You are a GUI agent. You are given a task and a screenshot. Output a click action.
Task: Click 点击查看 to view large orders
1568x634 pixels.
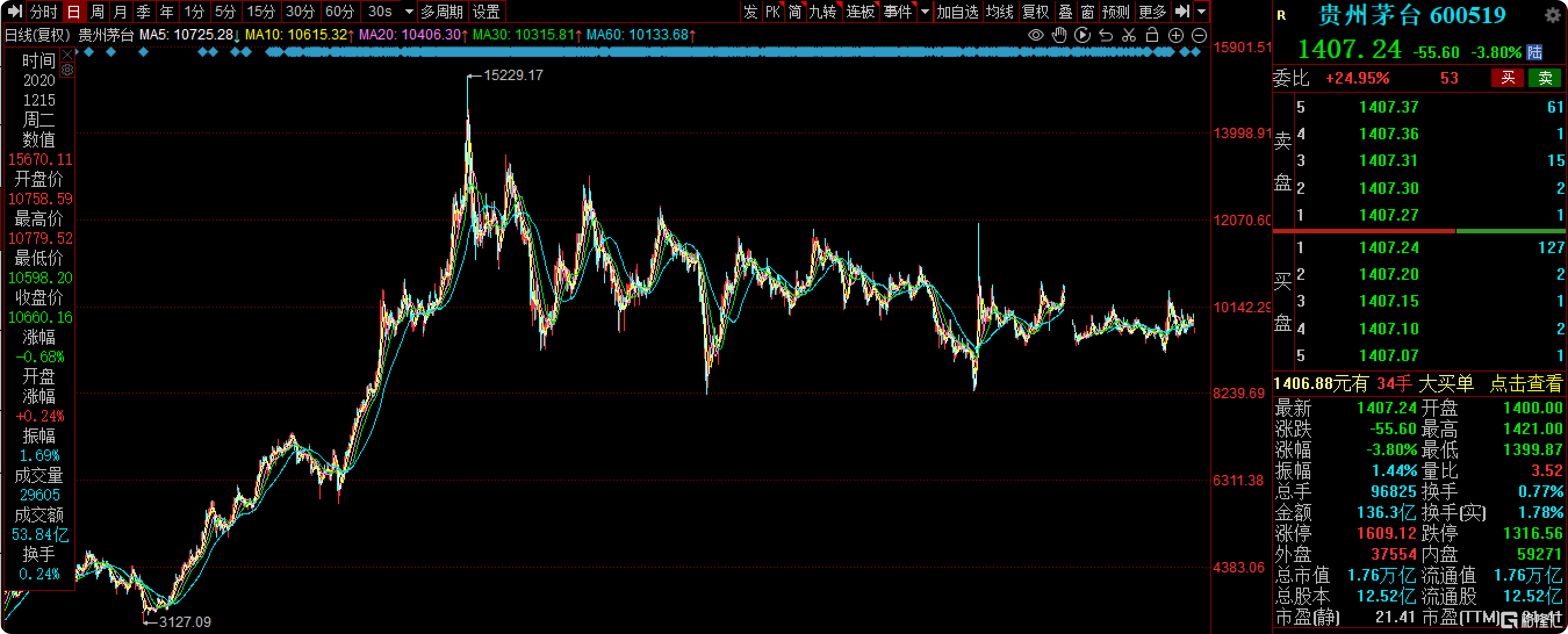point(1526,383)
